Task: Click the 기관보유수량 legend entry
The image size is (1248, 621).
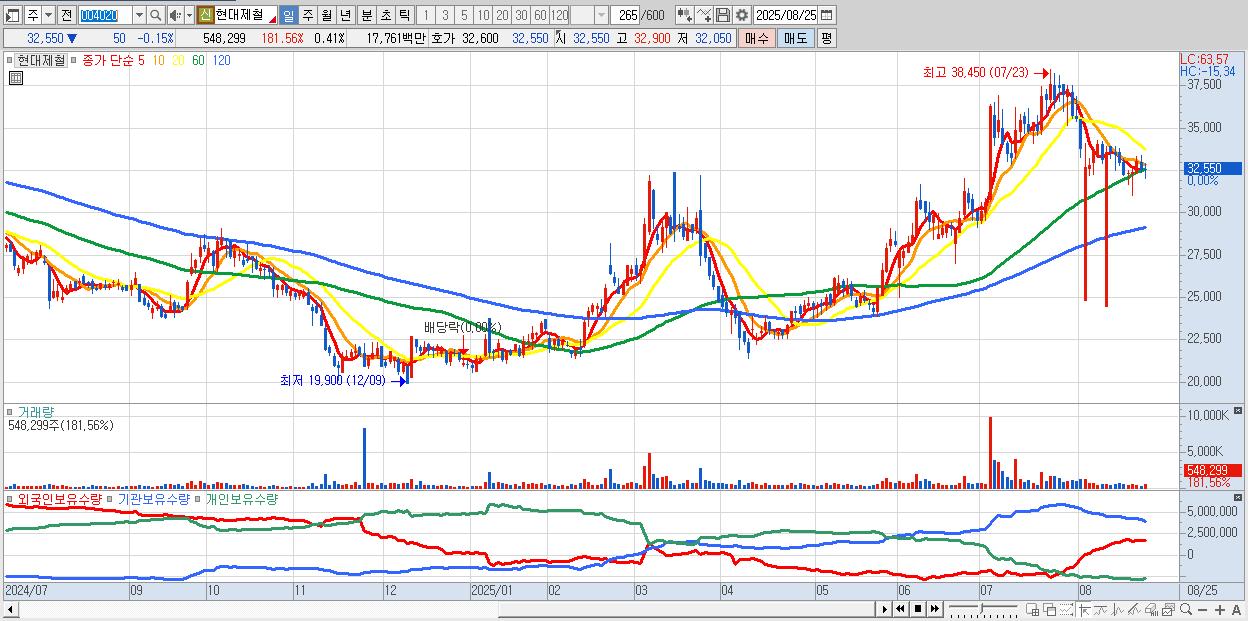Action: 154,498
